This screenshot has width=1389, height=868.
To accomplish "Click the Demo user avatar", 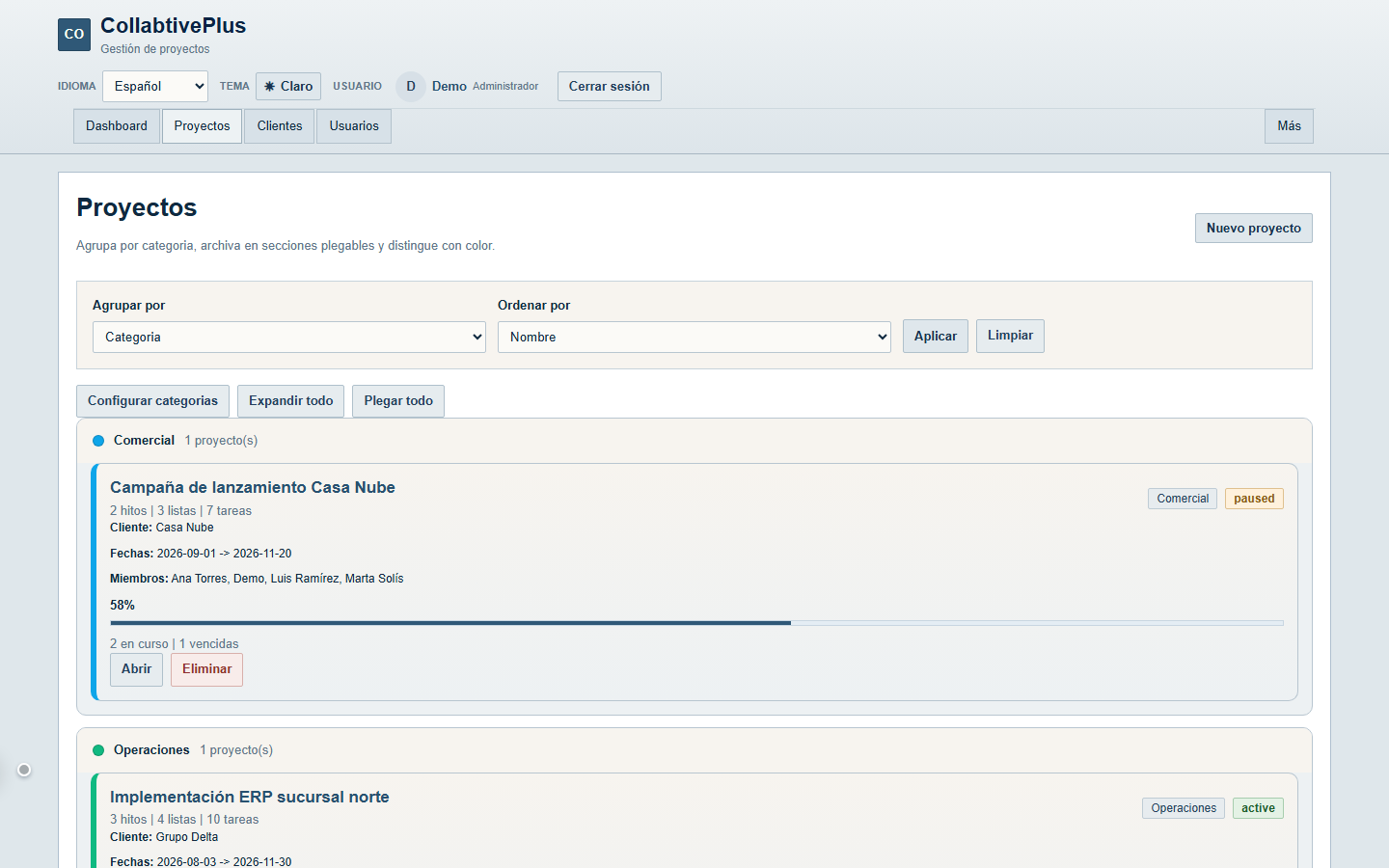I will (411, 86).
